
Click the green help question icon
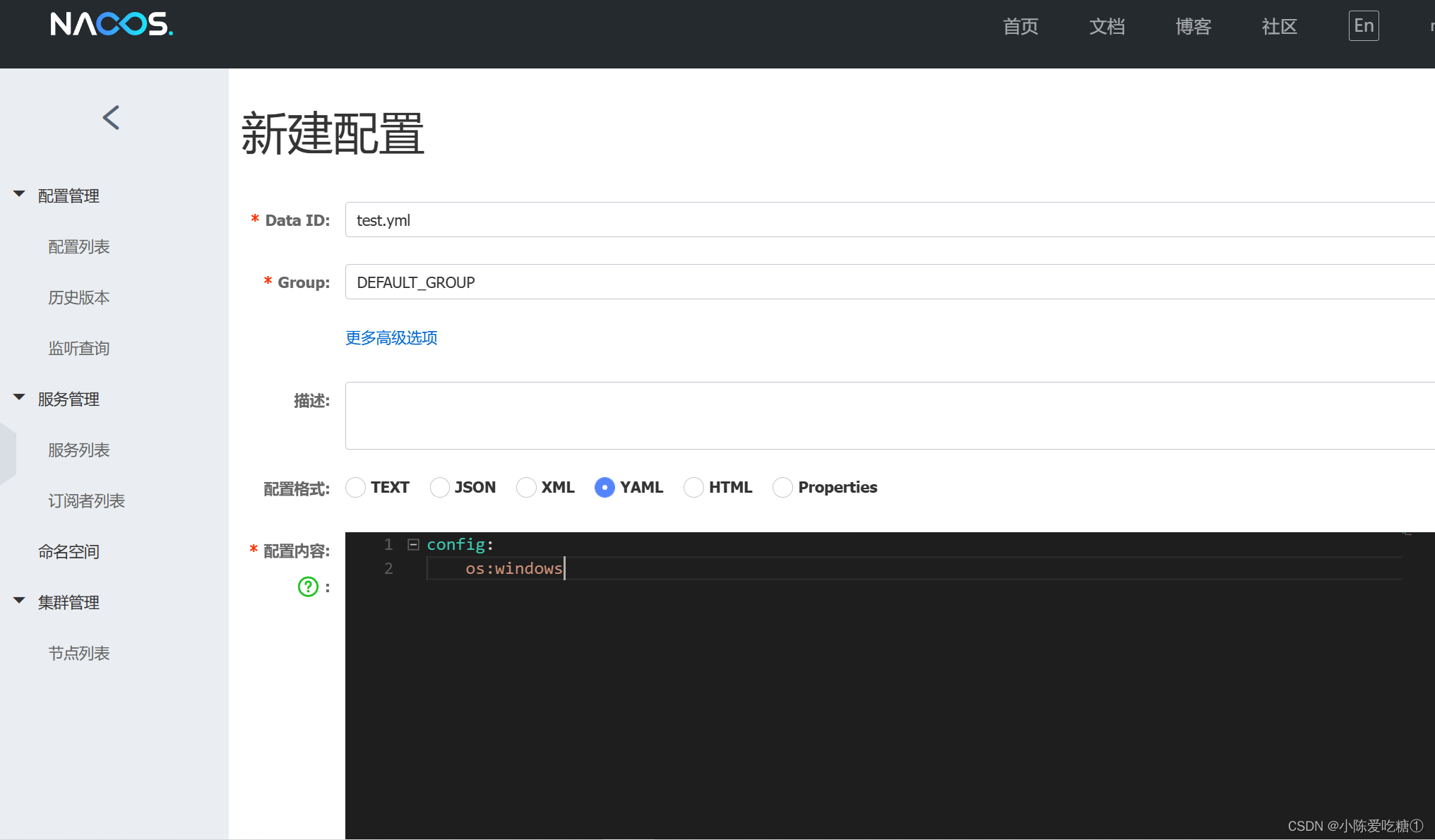point(308,587)
